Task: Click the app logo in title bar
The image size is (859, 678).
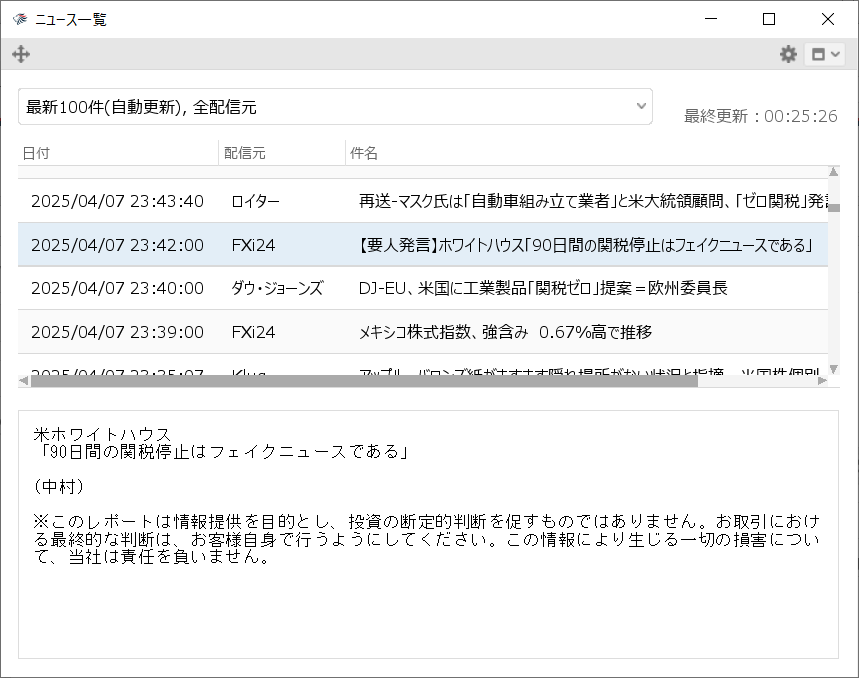Action: click(20, 19)
